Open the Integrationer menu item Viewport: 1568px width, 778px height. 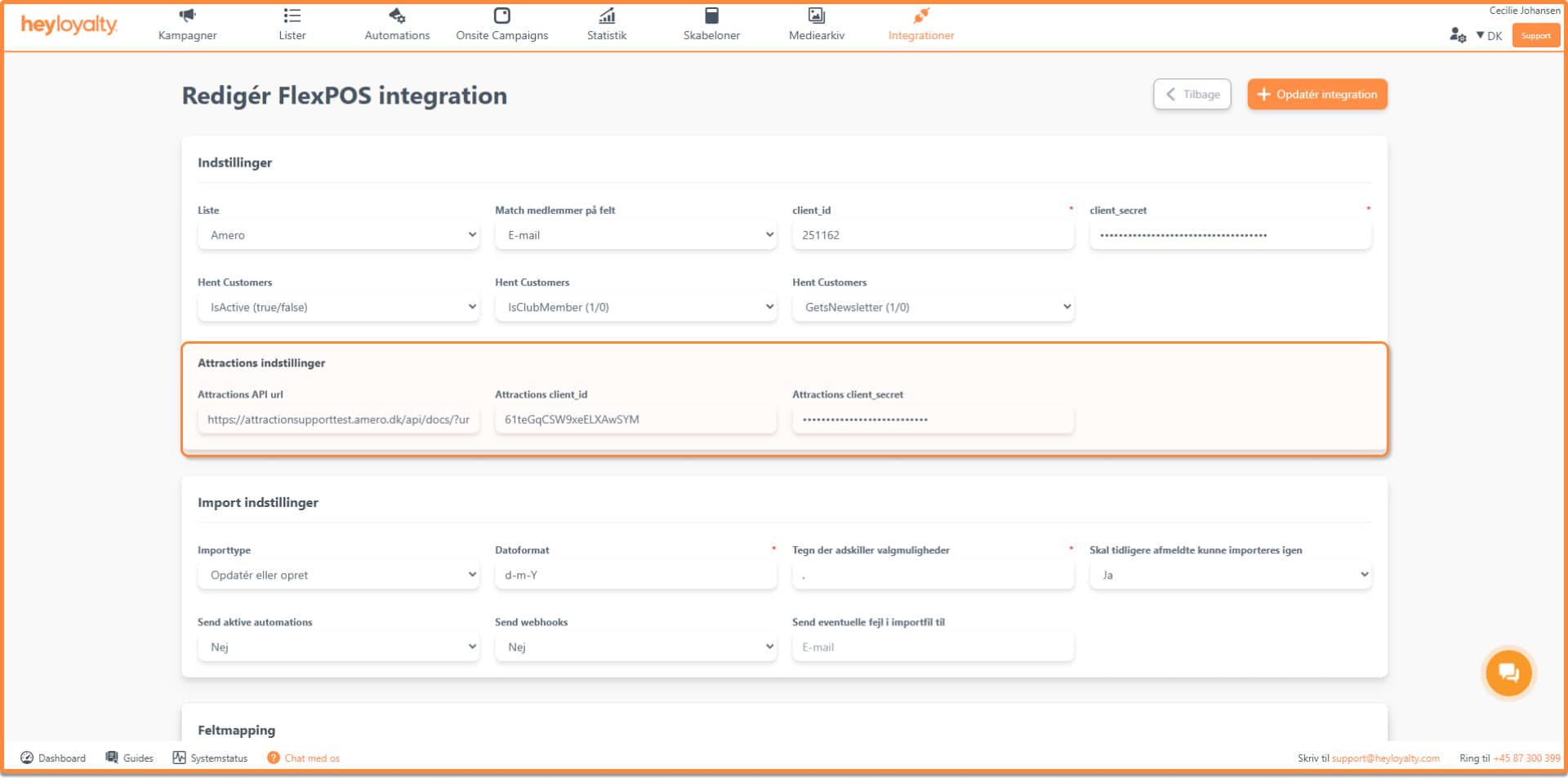click(920, 35)
